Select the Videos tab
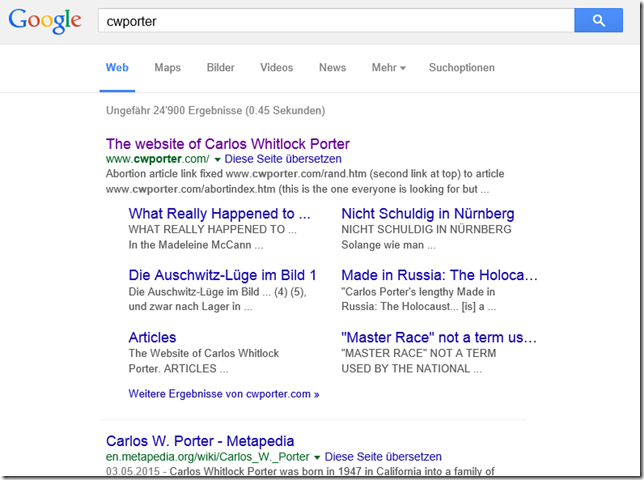Screen dimensions: 644x480 (276, 68)
